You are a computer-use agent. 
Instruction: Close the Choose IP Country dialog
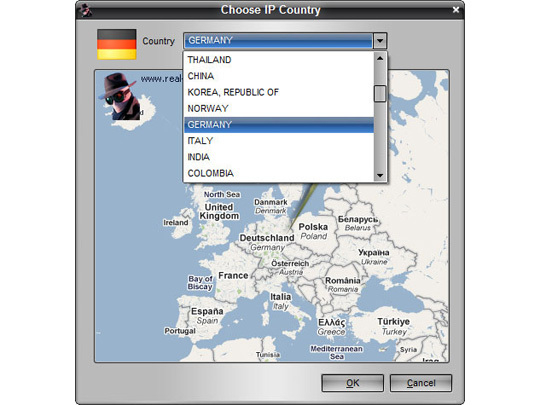tap(456, 10)
